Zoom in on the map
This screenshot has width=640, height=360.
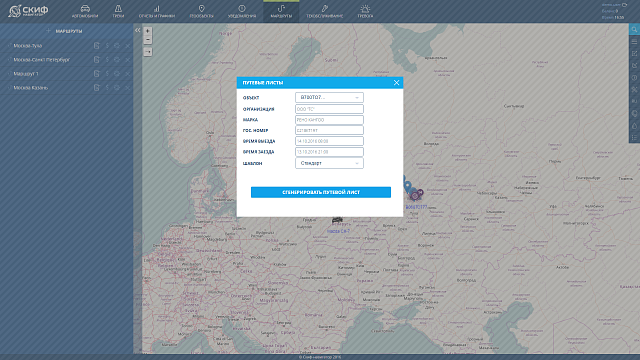[147, 31]
